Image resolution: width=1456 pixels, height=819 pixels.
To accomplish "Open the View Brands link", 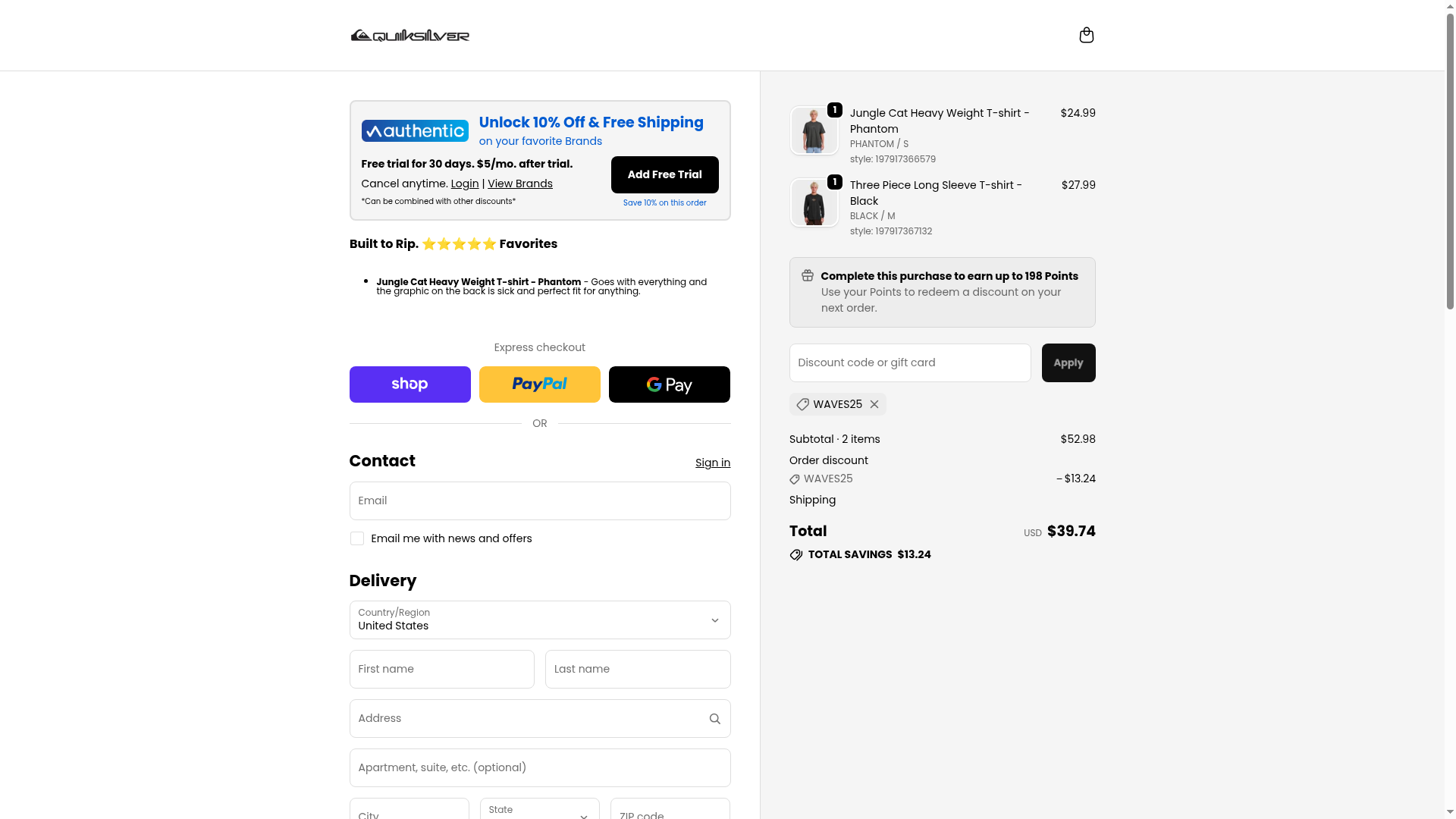I will coord(519,184).
